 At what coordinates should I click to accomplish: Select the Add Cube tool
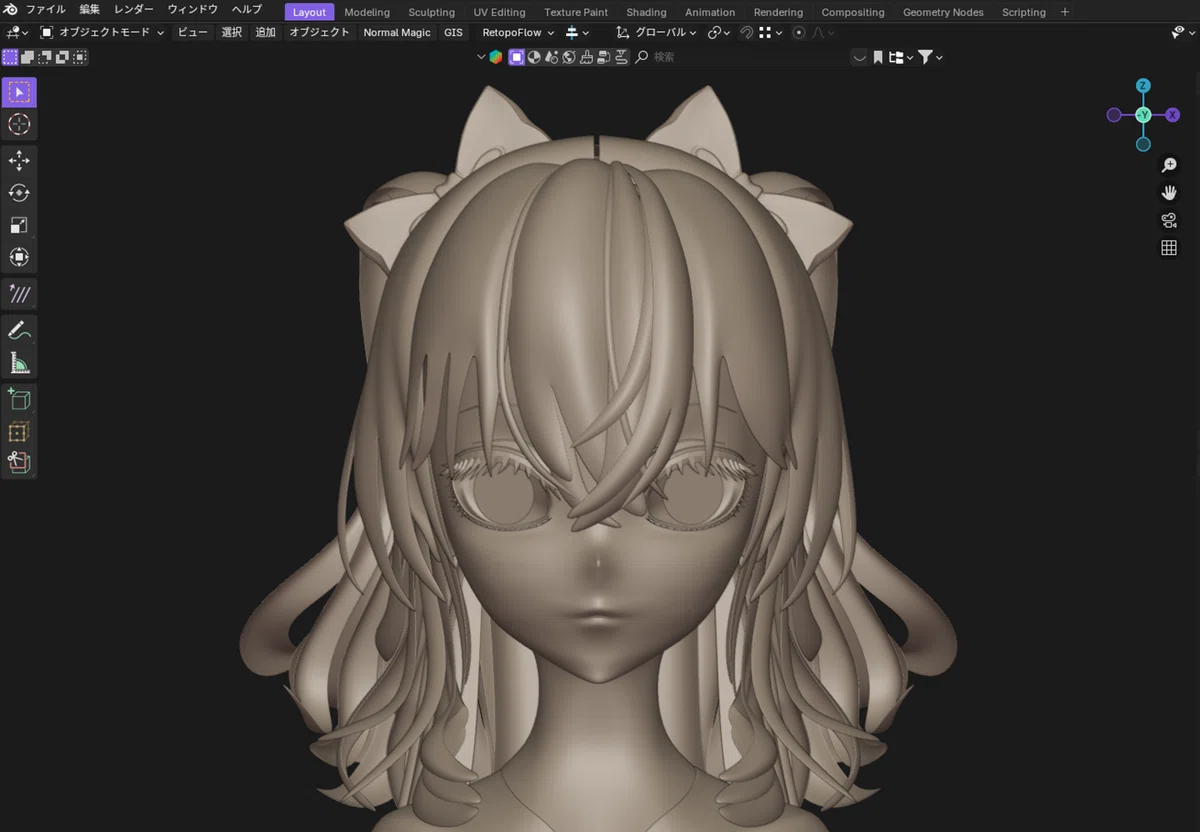click(19, 399)
